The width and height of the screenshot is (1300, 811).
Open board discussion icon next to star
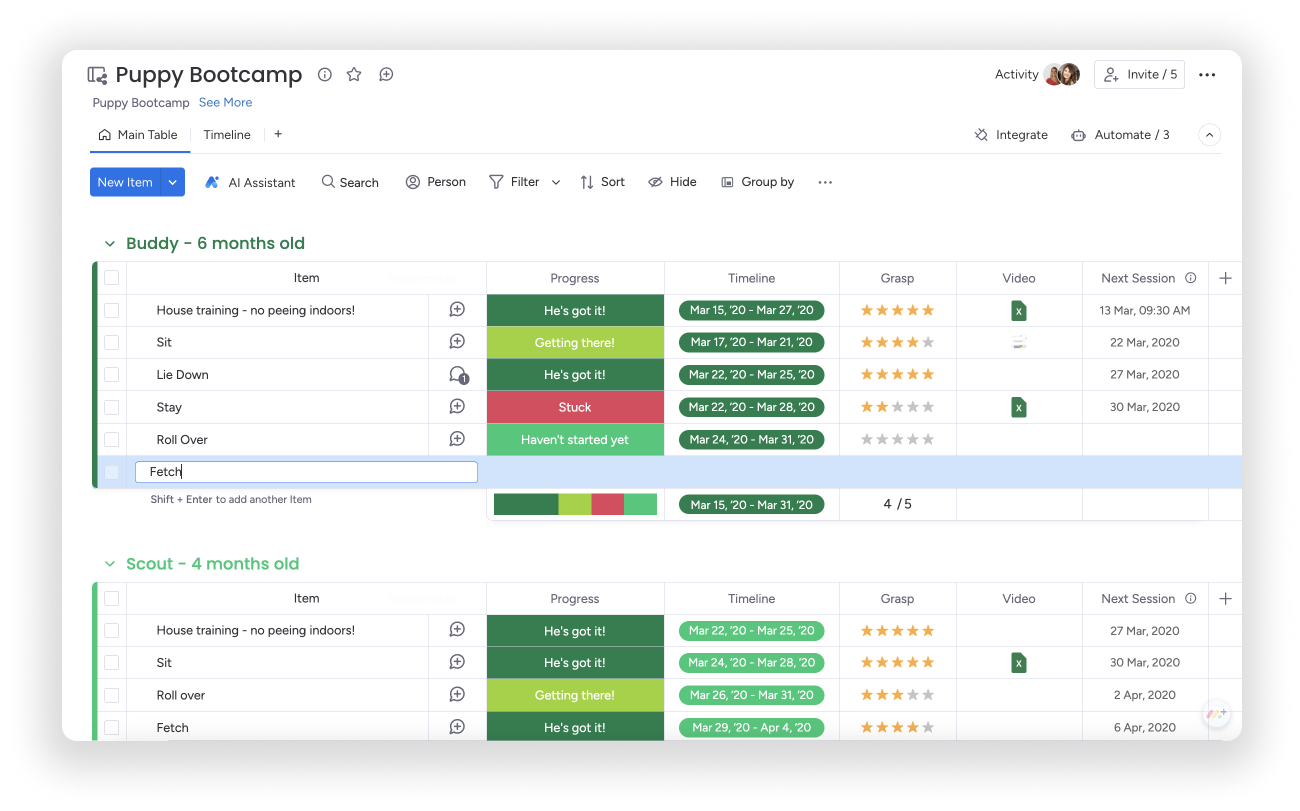click(386, 75)
